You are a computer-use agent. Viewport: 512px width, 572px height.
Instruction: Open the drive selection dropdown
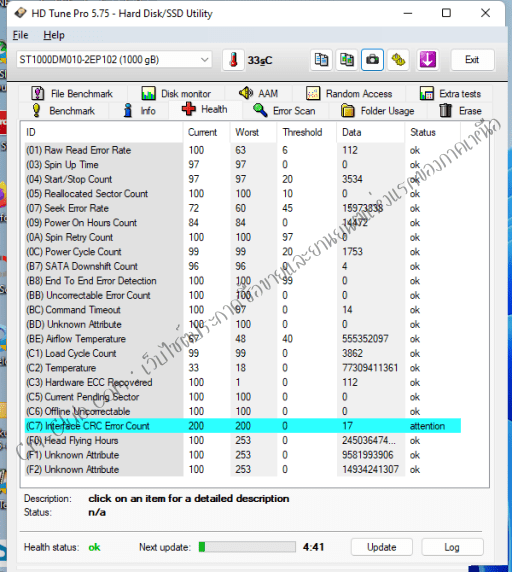pos(114,59)
